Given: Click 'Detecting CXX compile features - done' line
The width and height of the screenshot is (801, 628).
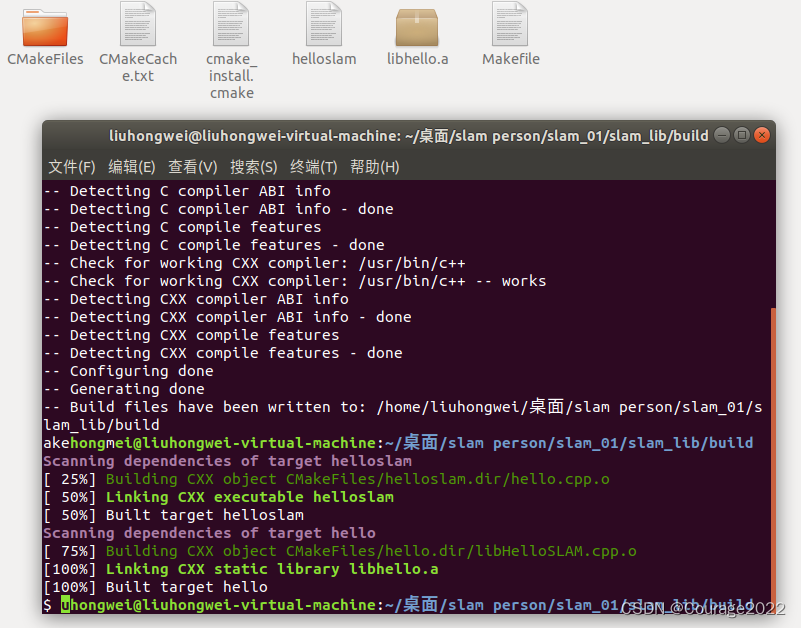Looking at the screenshot, I should (223, 353).
